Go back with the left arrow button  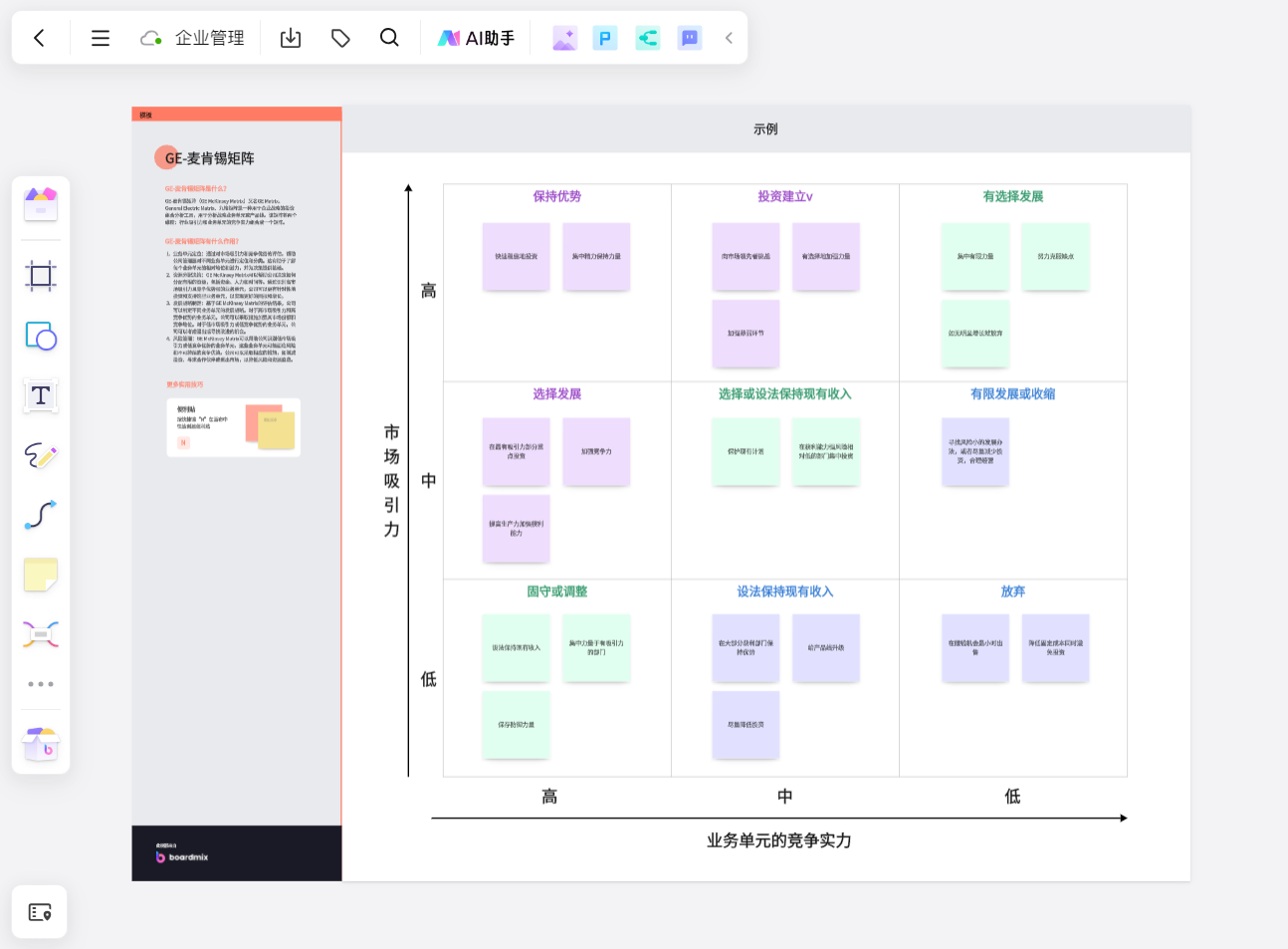[39, 38]
